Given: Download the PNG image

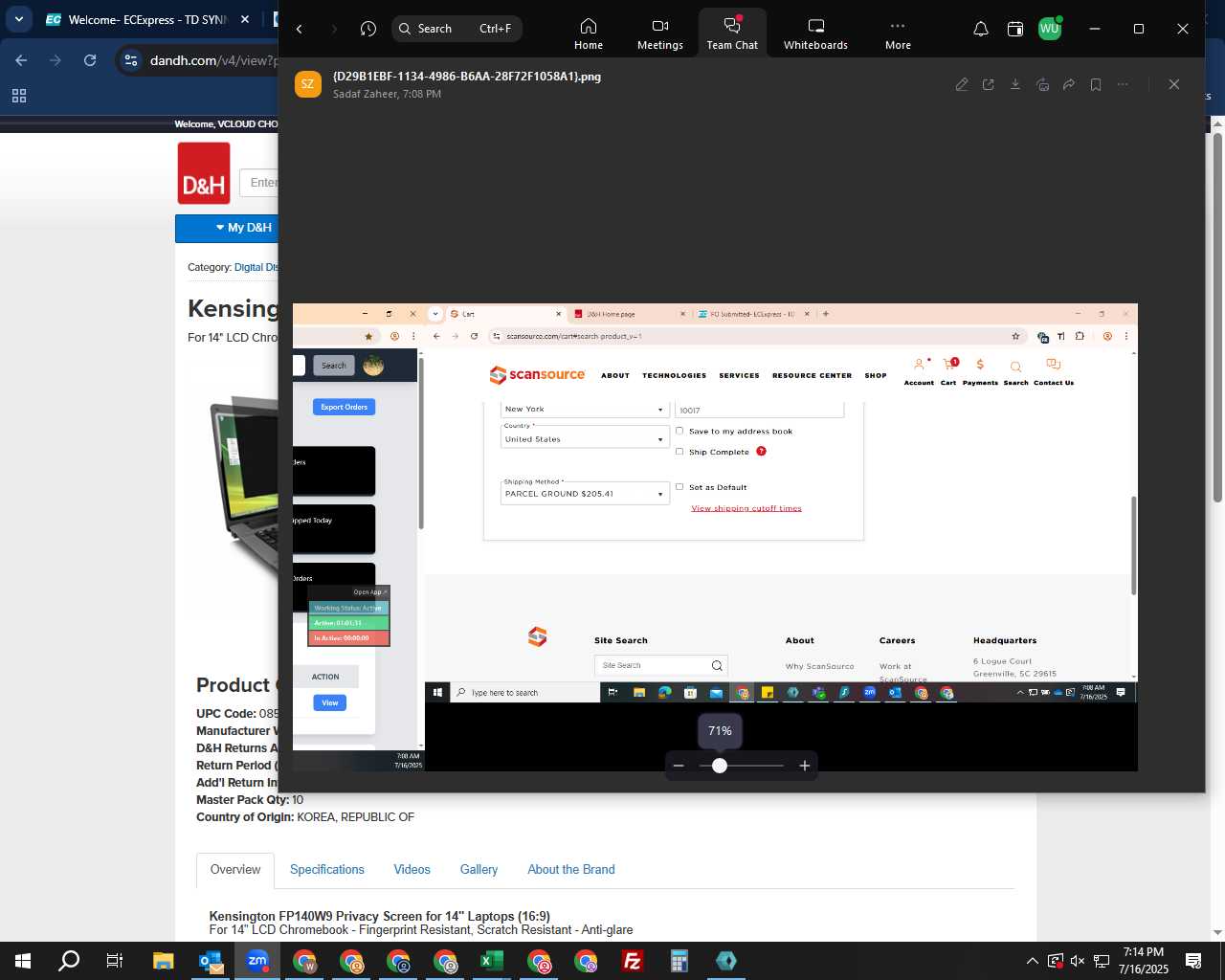Looking at the screenshot, I should point(1015,84).
